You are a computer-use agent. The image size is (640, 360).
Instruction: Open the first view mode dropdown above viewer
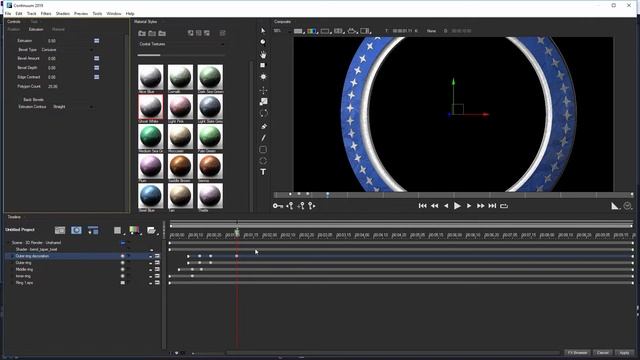pos(299,31)
